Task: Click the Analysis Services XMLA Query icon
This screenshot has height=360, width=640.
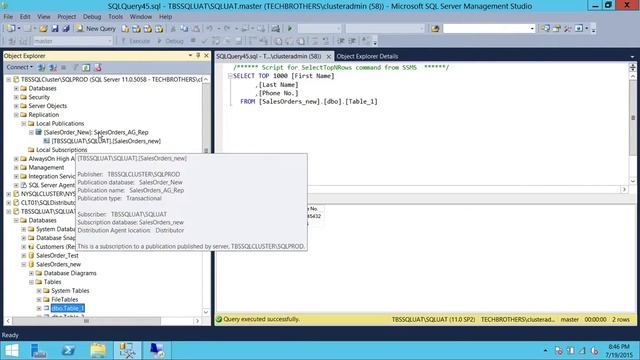Action: click(159, 29)
